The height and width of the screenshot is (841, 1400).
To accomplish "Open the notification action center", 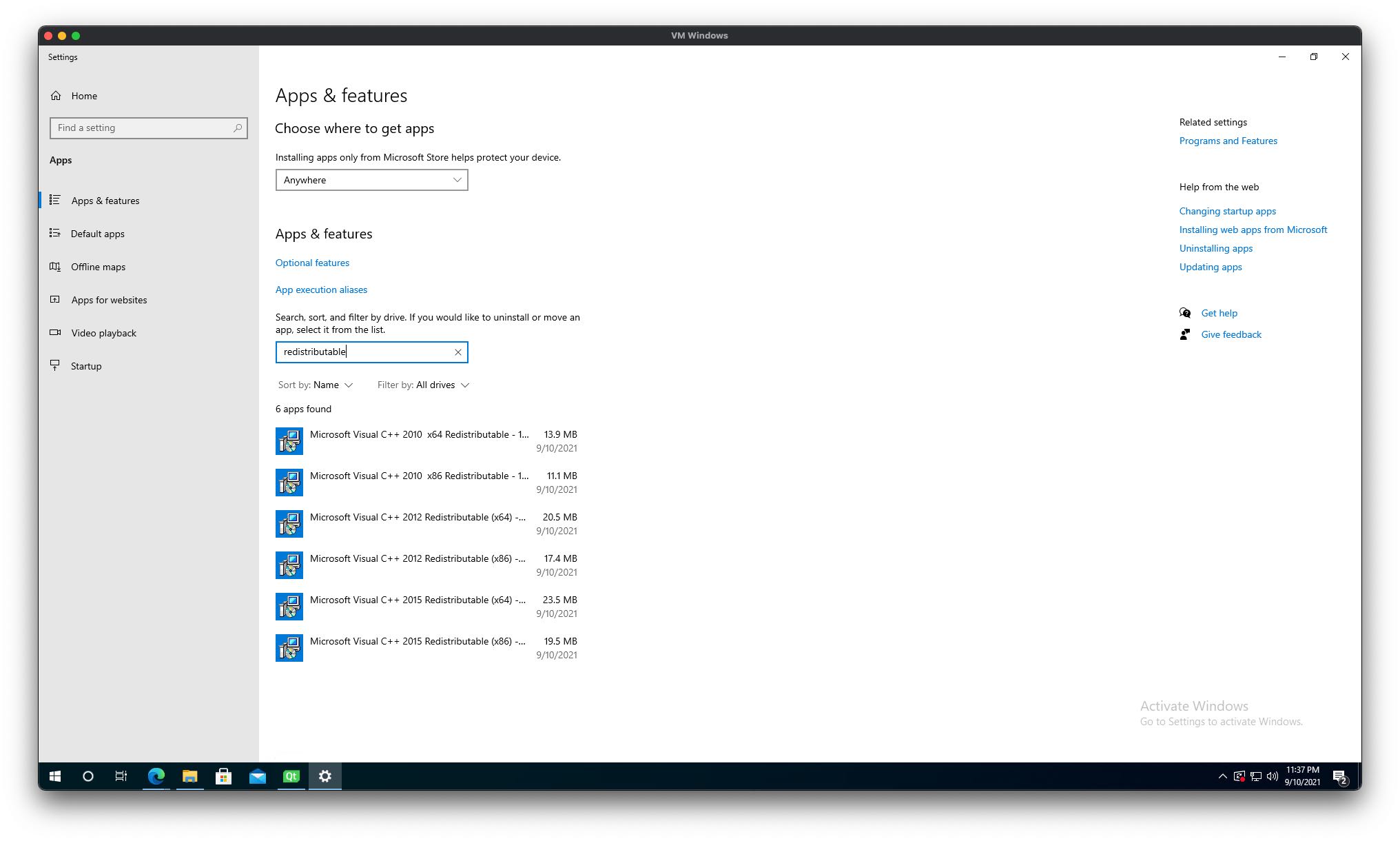I will click(x=1340, y=776).
